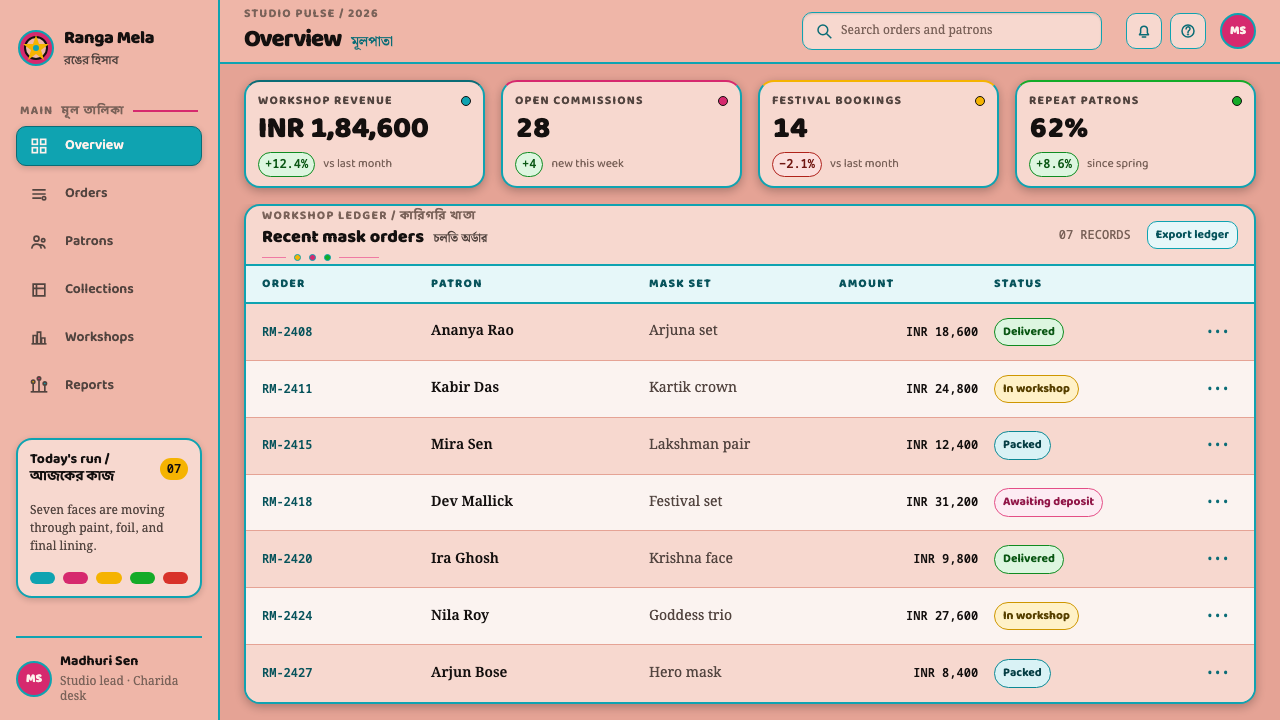Open row actions for order RM-2424
The height and width of the screenshot is (720, 1280).
point(1218,616)
